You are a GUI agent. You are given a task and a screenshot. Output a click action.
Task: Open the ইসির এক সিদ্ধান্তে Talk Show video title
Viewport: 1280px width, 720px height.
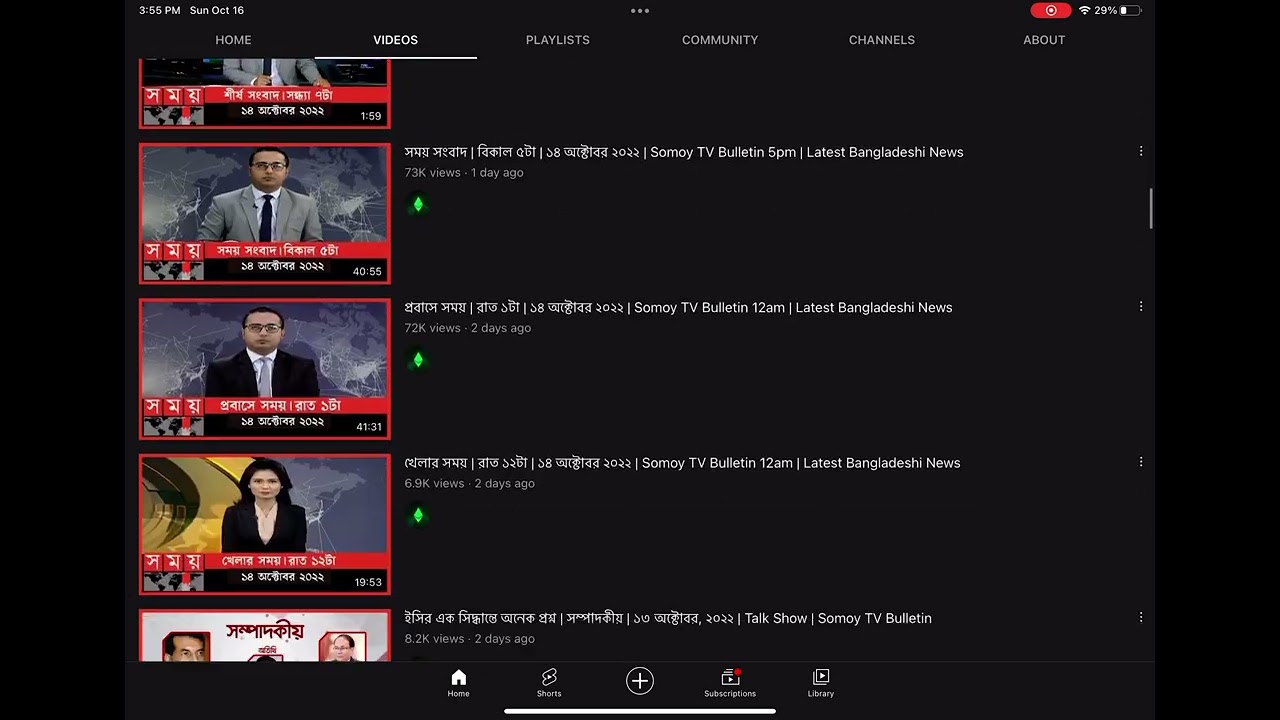tap(668, 618)
